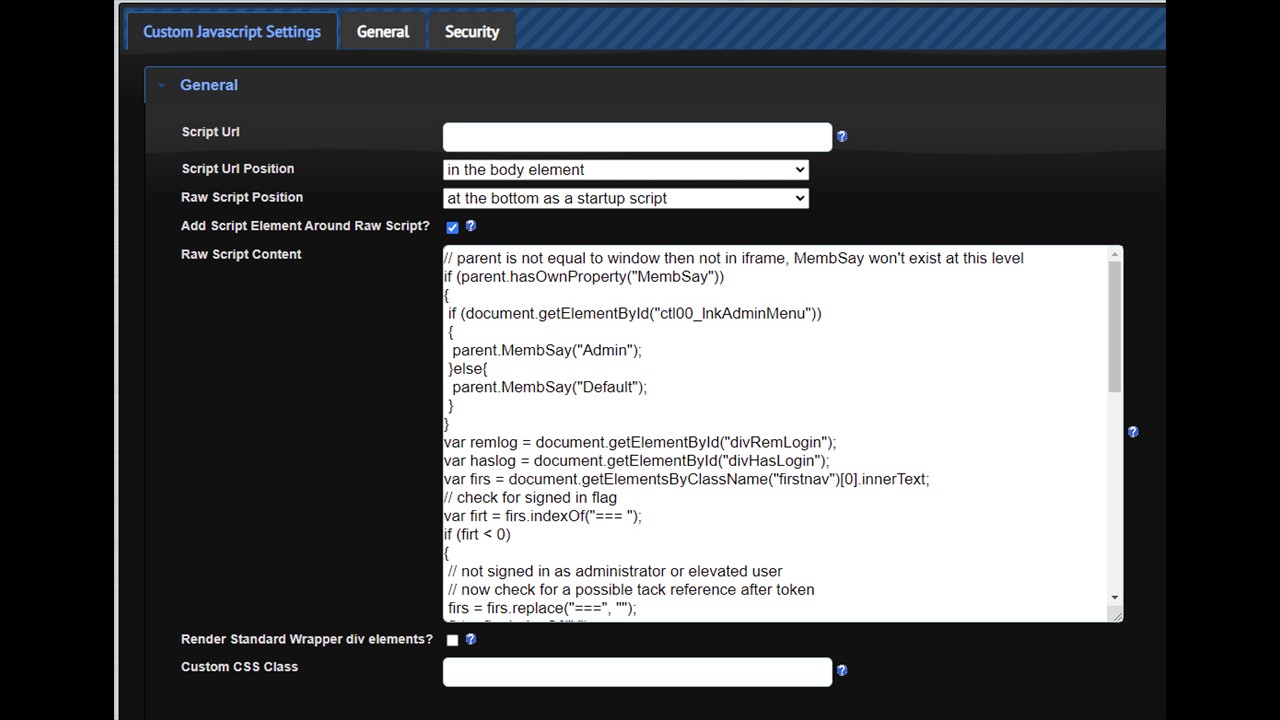This screenshot has width=1280, height=720.
Task: Open the Script Url Position dropdown
Action: click(x=625, y=169)
